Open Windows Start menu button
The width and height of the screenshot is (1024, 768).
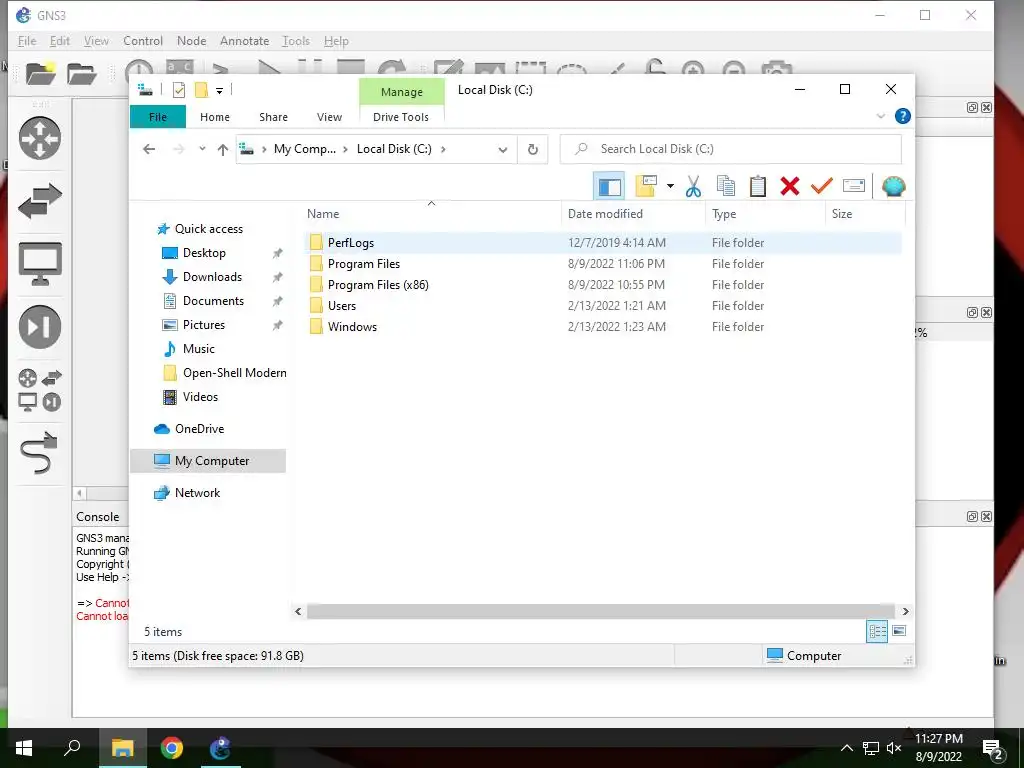(x=24, y=748)
